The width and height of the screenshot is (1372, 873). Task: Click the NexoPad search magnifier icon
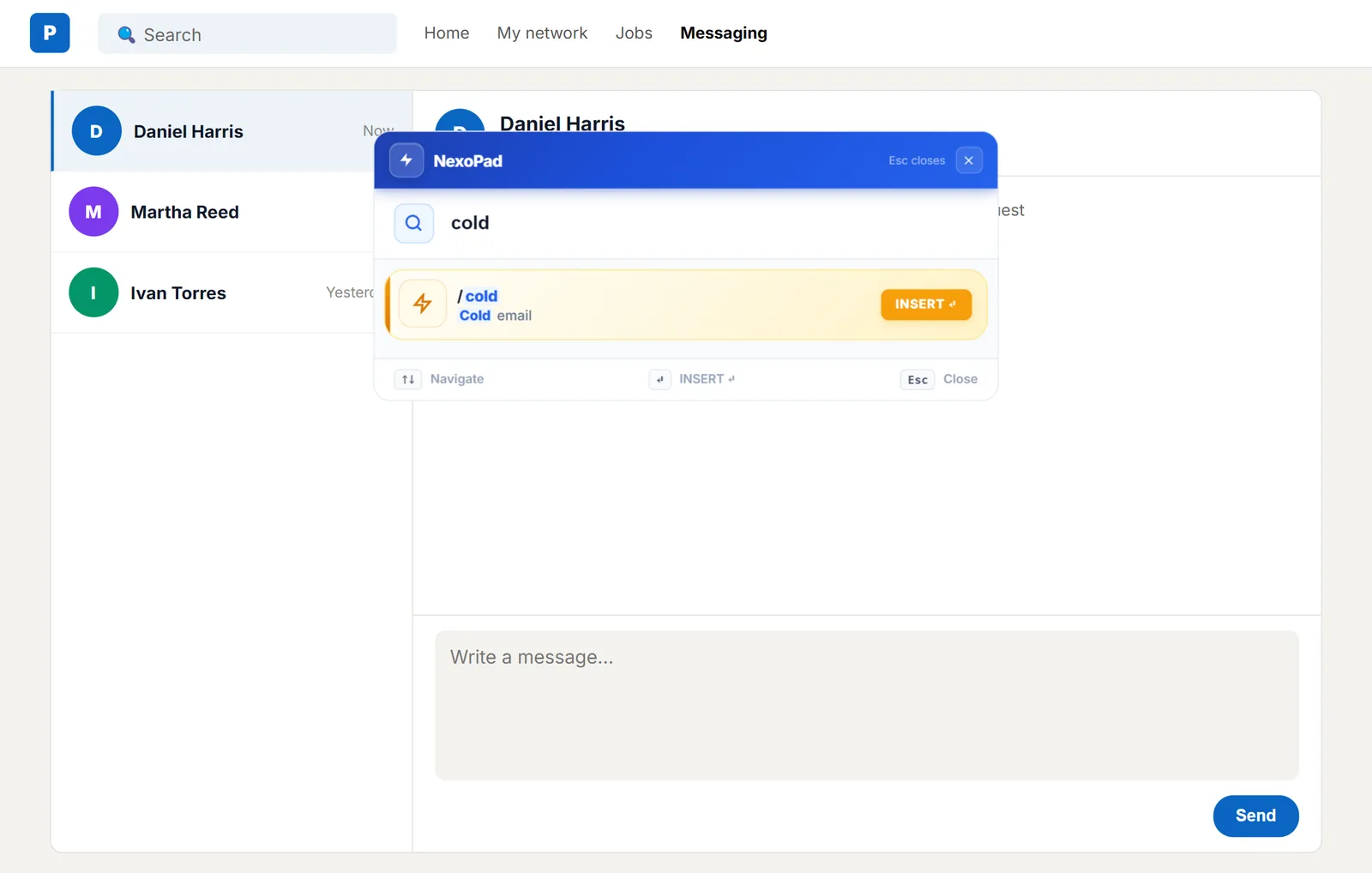[413, 223]
